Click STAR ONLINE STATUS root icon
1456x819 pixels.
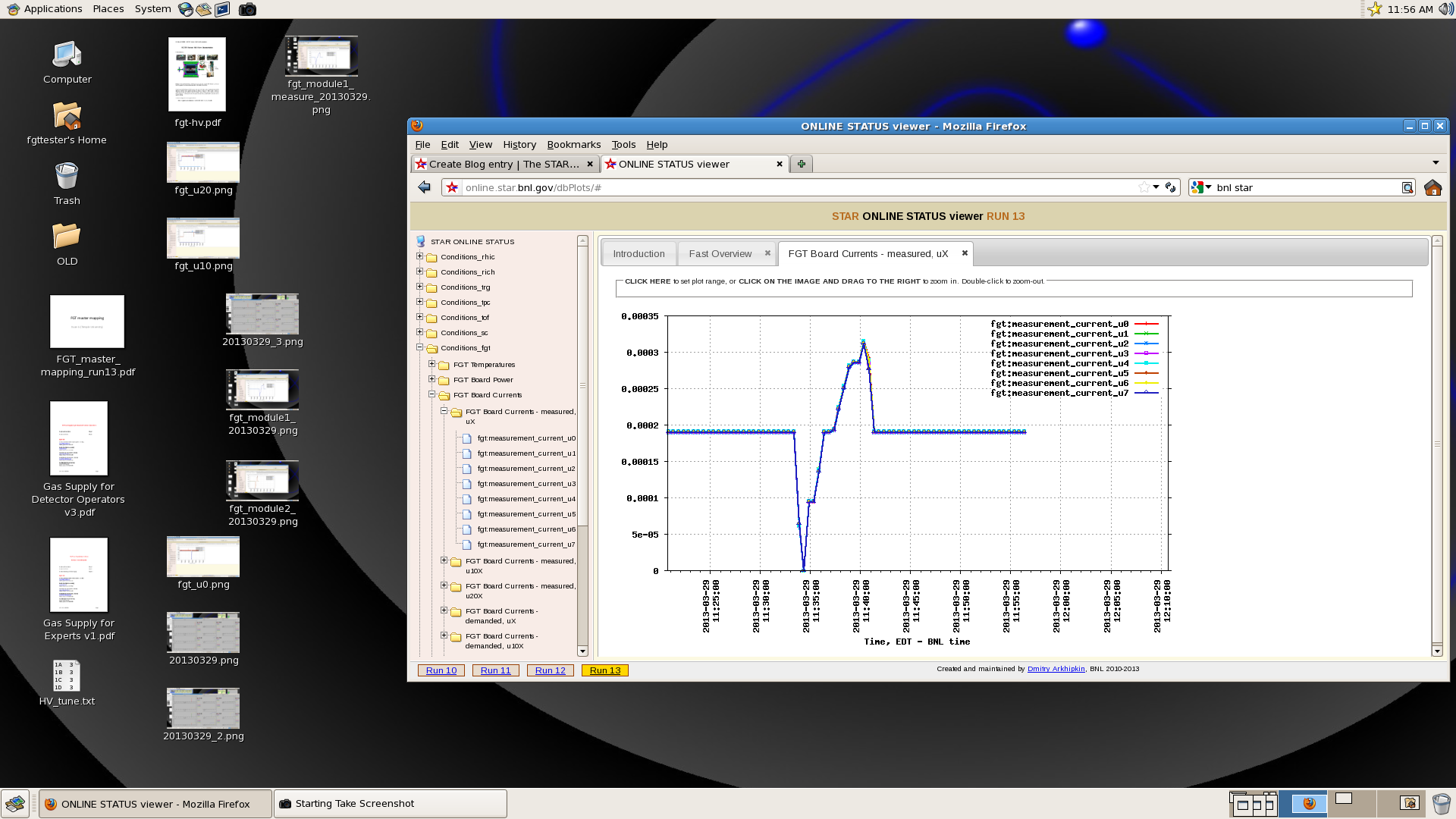coord(421,241)
